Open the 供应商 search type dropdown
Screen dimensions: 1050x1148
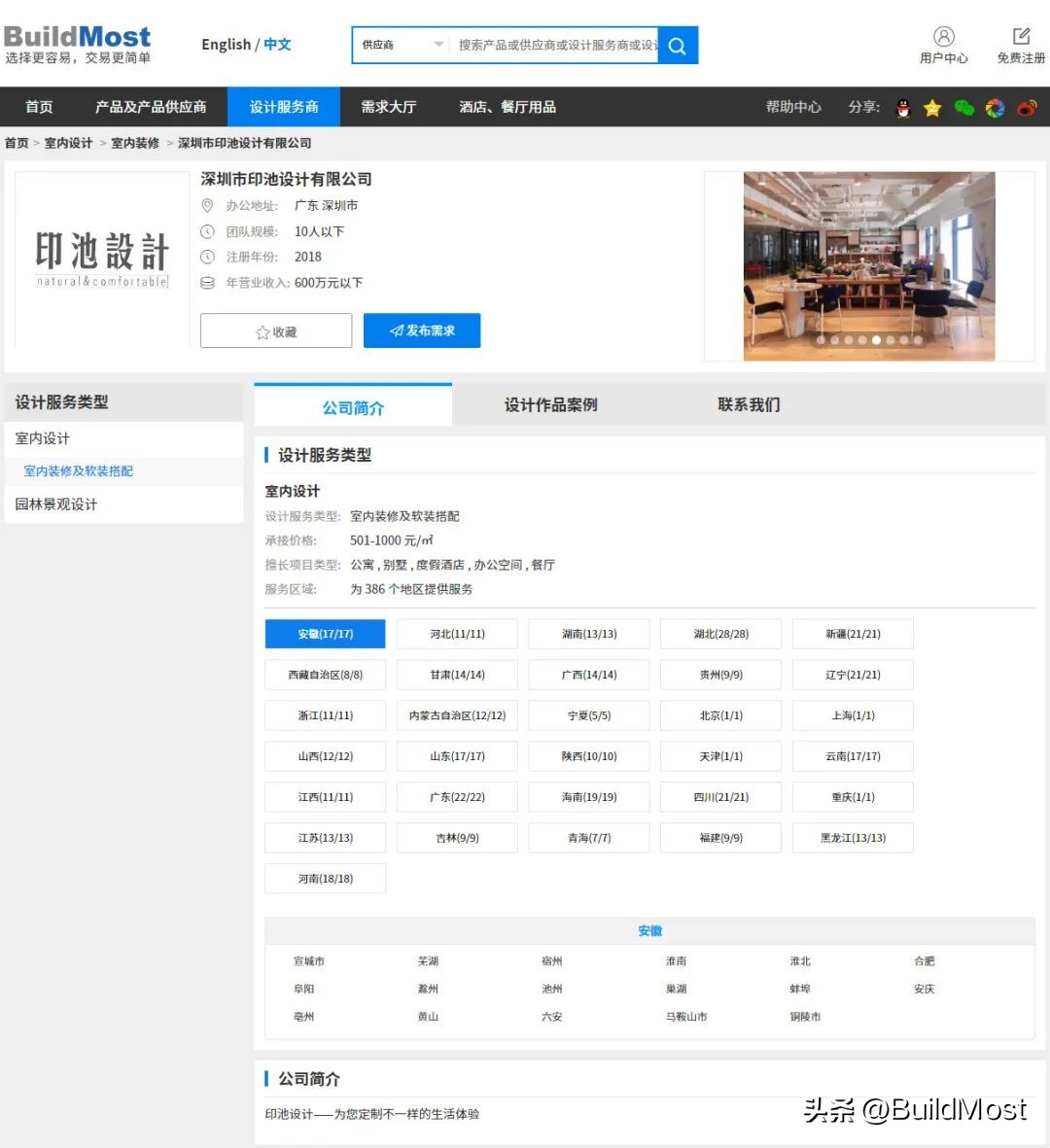coord(402,45)
